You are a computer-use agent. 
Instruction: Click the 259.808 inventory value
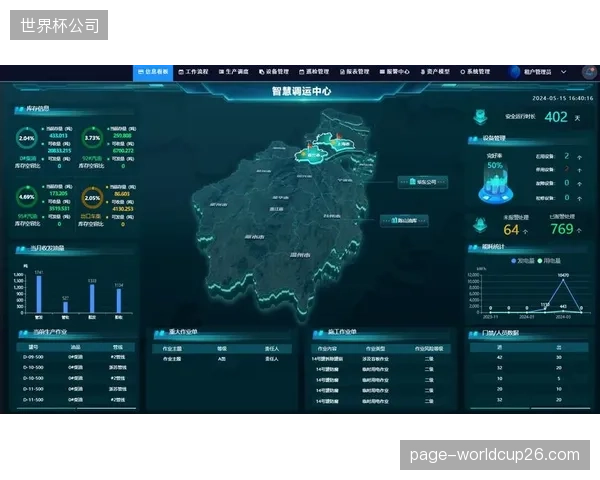point(122,136)
